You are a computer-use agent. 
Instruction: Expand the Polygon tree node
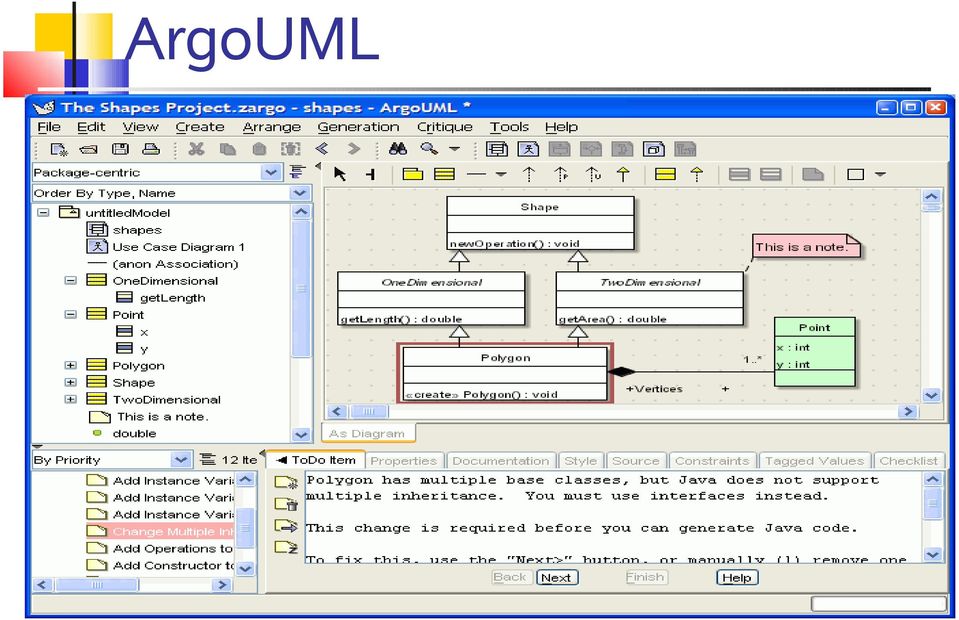point(71,365)
